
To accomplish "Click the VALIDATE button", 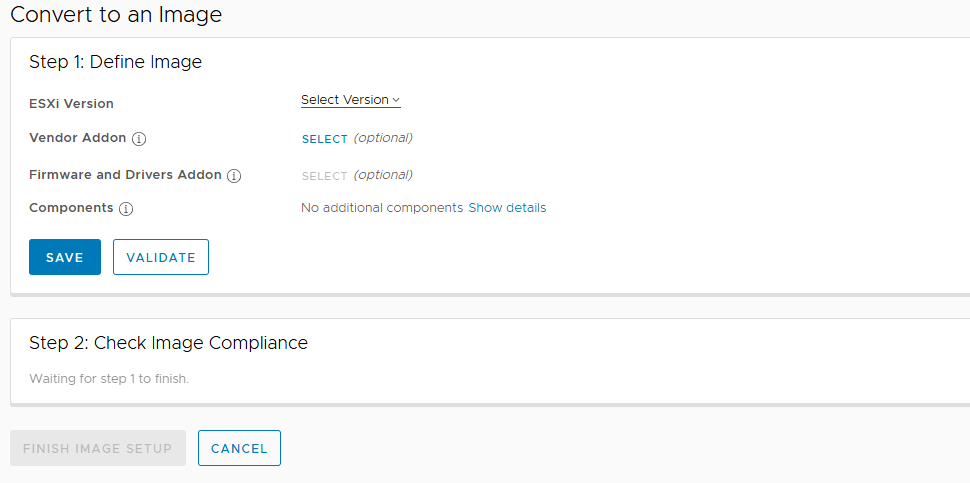I will coord(161,257).
